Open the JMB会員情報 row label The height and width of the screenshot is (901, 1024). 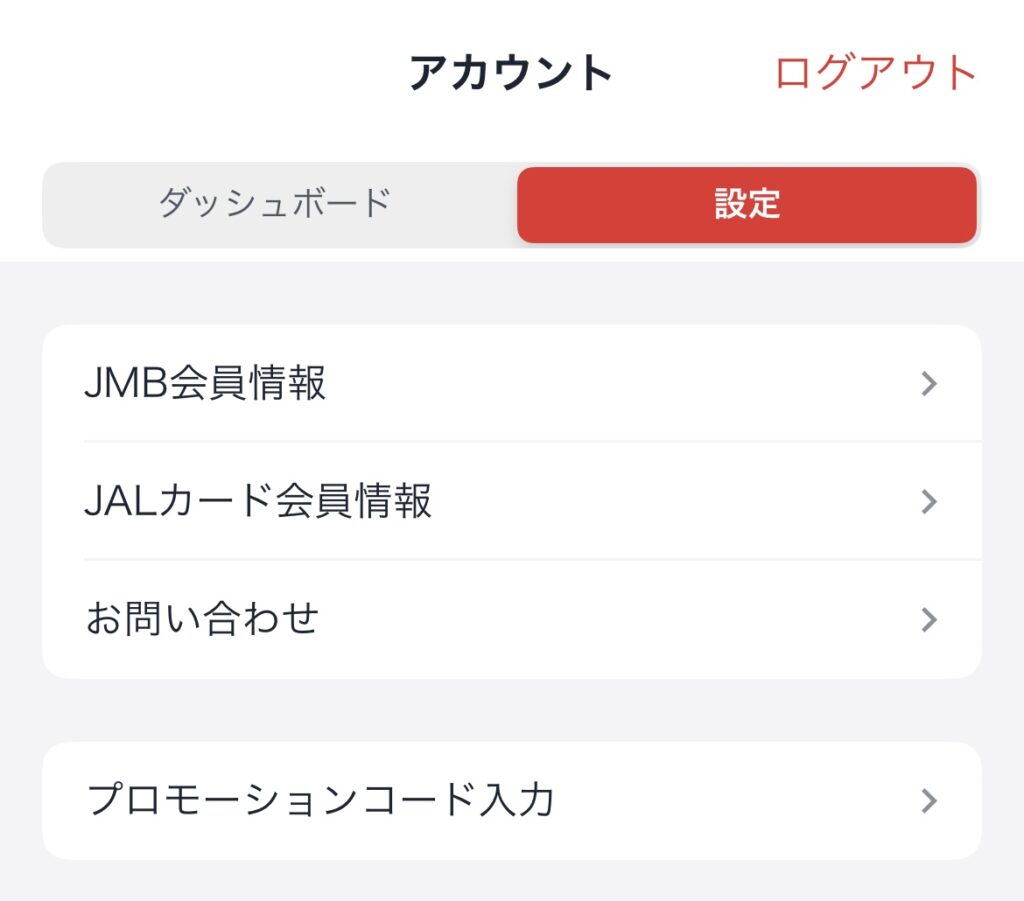tap(205, 383)
